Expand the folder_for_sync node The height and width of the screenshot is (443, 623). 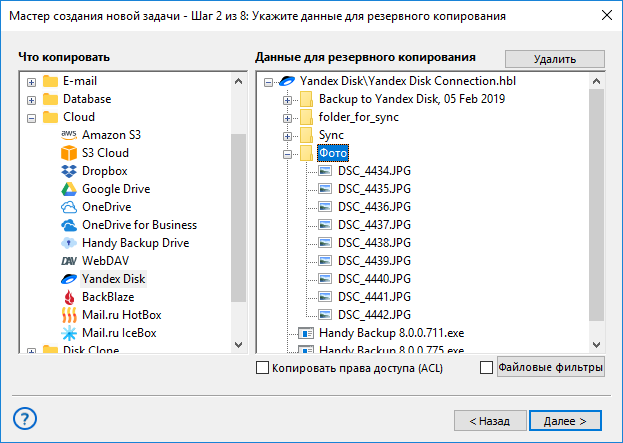(289, 117)
